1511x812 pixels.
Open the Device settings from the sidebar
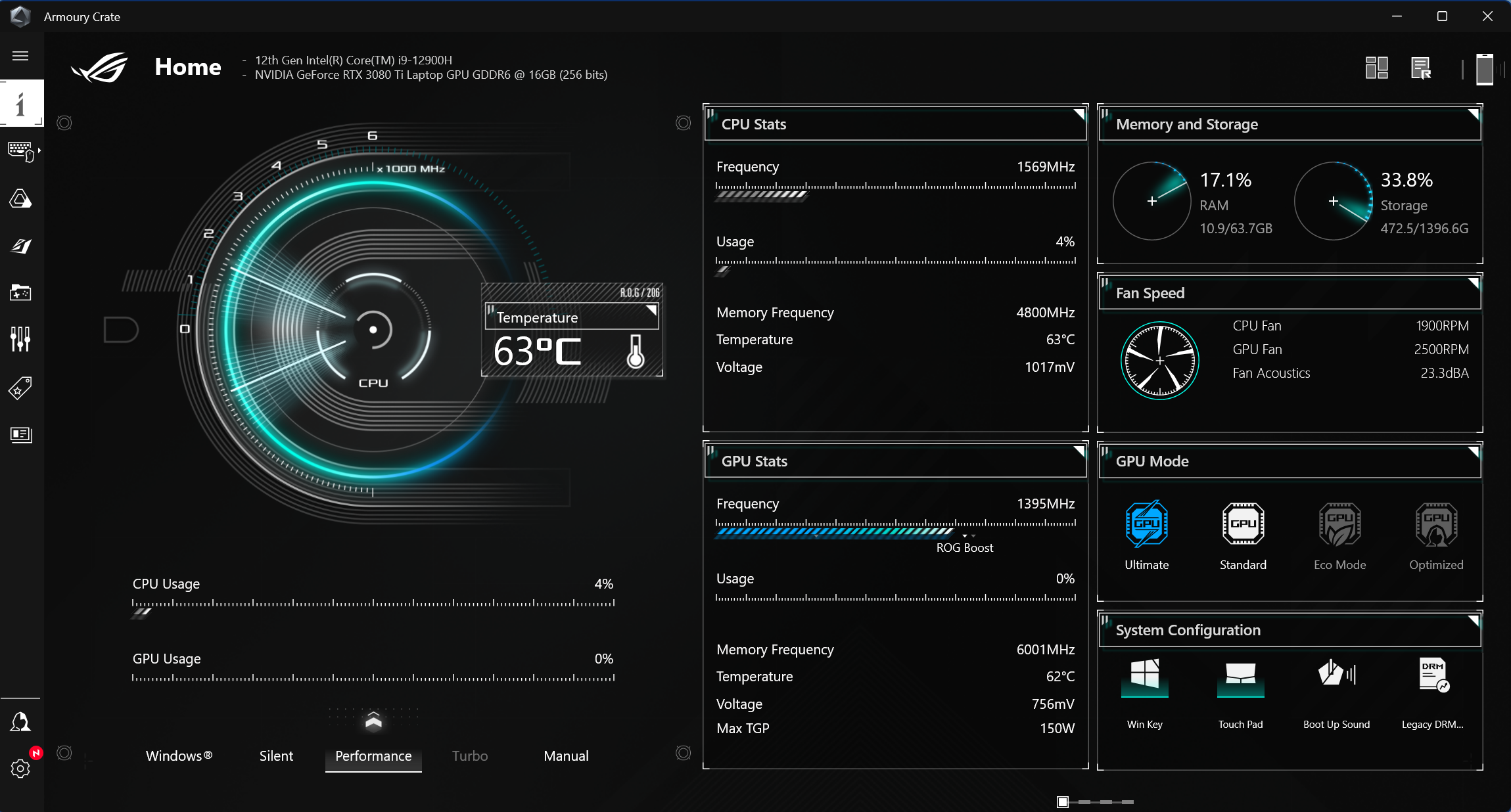click(x=21, y=151)
